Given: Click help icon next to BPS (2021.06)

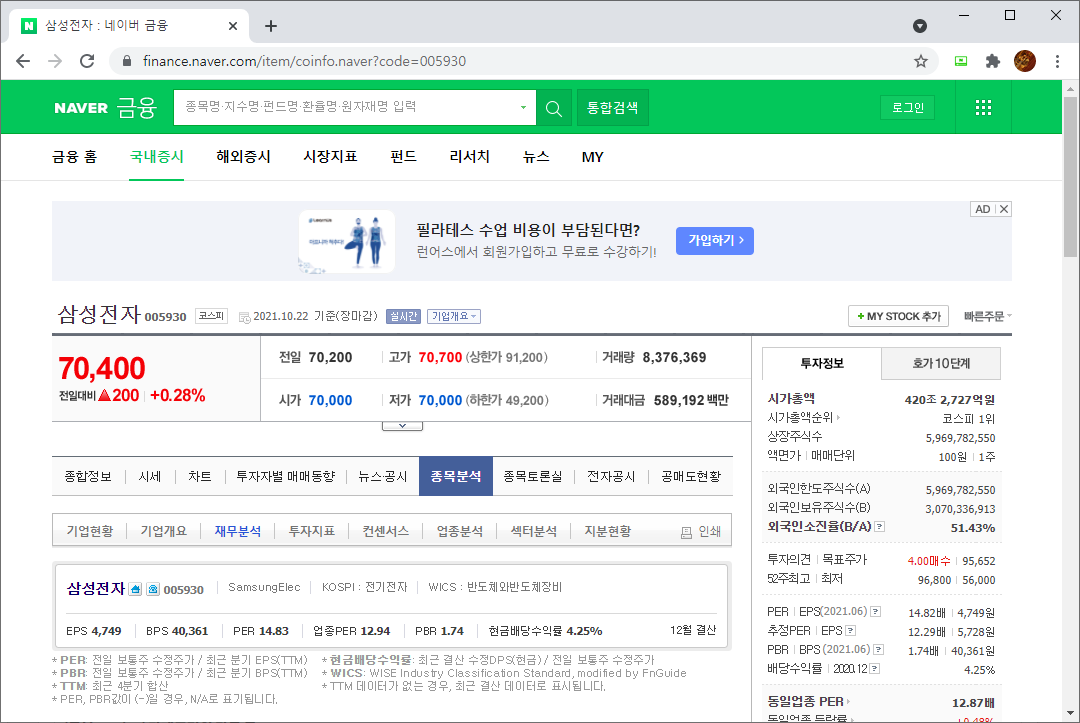Looking at the screenshot, I should coord(879,649).
